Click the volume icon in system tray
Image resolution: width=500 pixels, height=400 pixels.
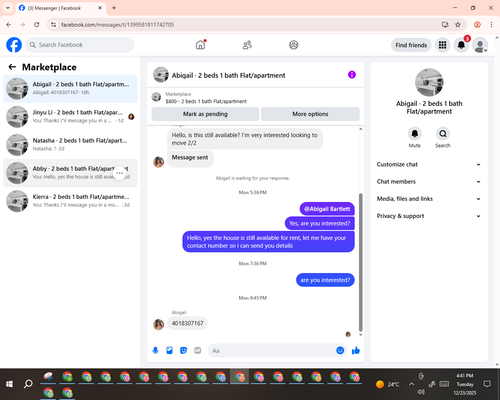421,392
